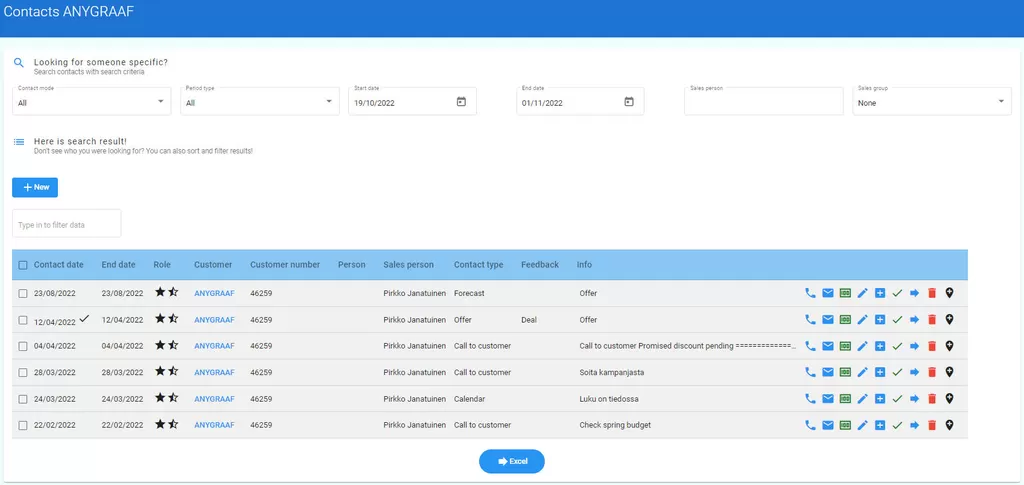Click the Sales person input field

click(764, 102)
